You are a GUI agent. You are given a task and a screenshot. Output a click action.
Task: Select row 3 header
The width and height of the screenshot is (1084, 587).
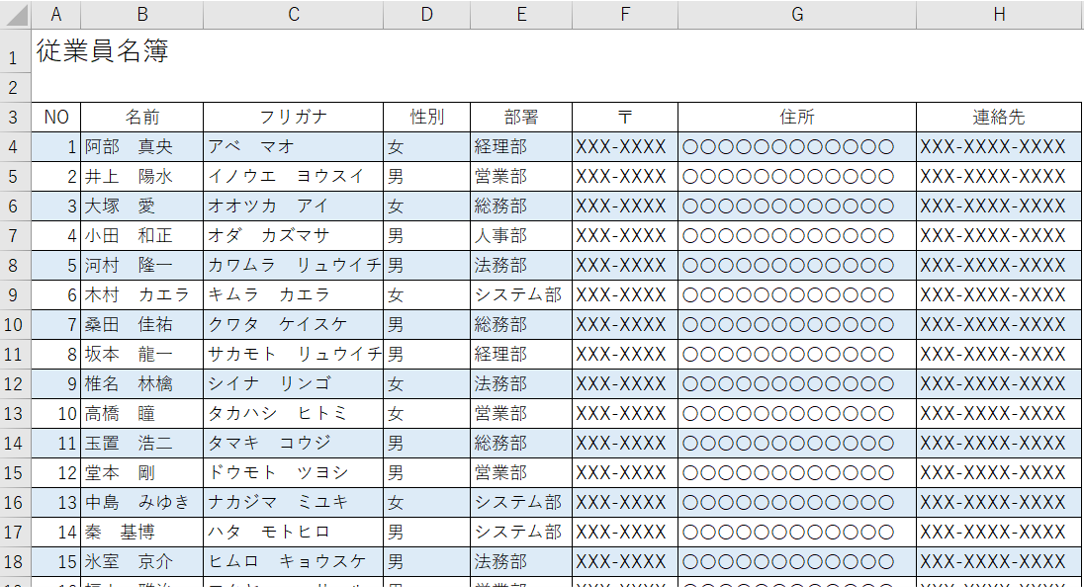coord(15,117)
